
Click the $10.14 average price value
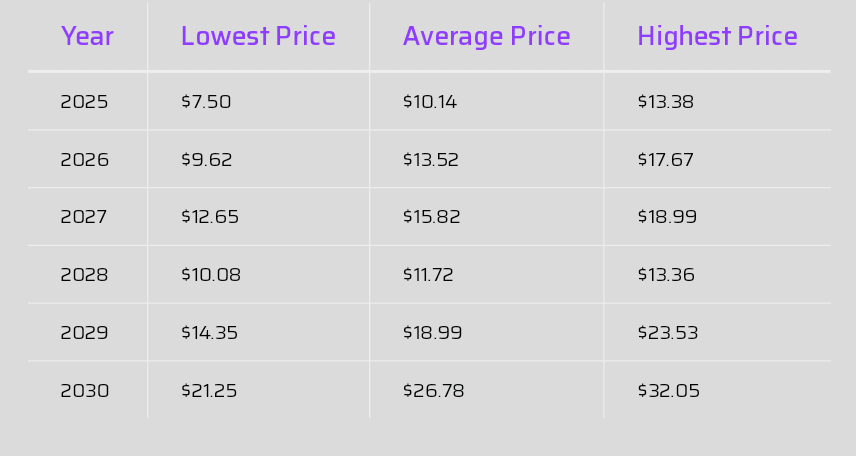[x=430, y=102]
